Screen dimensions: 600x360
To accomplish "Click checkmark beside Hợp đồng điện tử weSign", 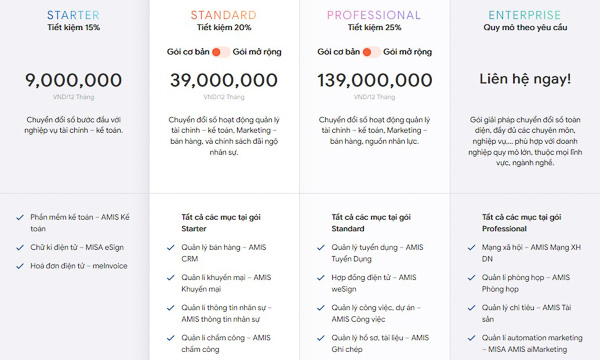I will [321, 278].
